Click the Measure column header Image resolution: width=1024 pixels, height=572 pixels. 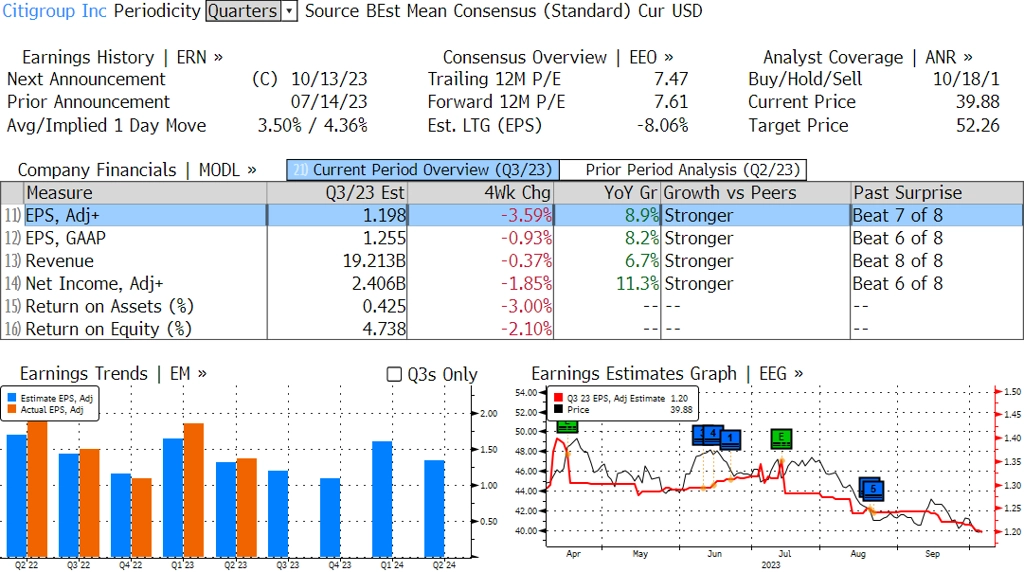[145, 193]
